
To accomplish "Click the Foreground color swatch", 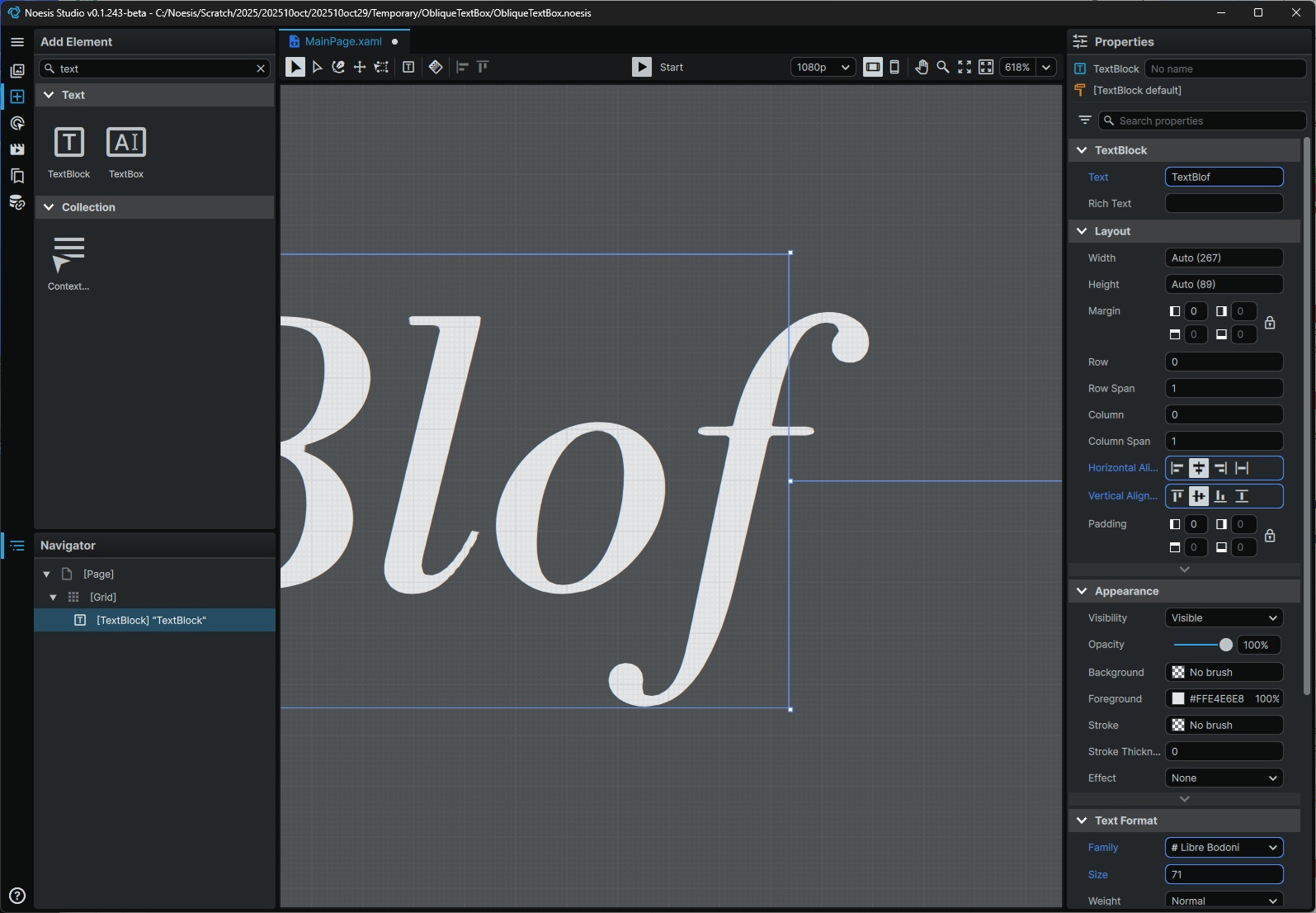I will [1178, 699].
